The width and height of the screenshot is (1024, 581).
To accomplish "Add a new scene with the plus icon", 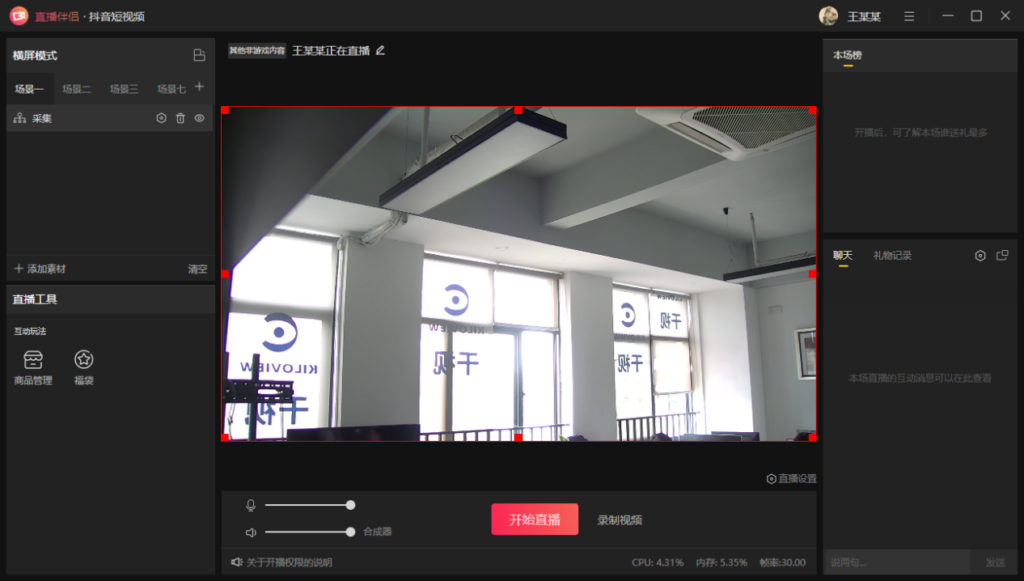I will (199, 87).
